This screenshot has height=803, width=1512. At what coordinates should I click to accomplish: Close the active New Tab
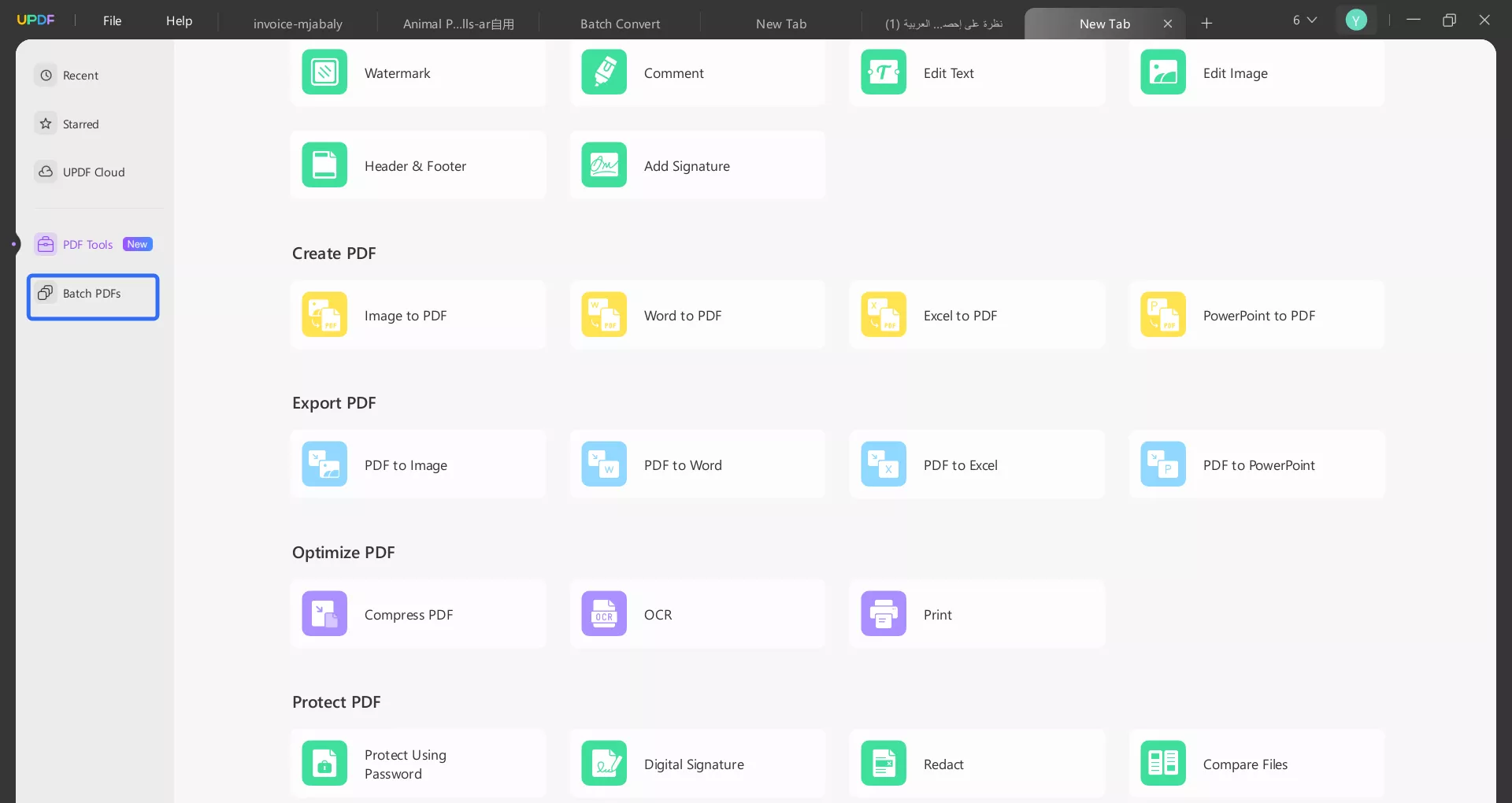tap(1168, 24)
